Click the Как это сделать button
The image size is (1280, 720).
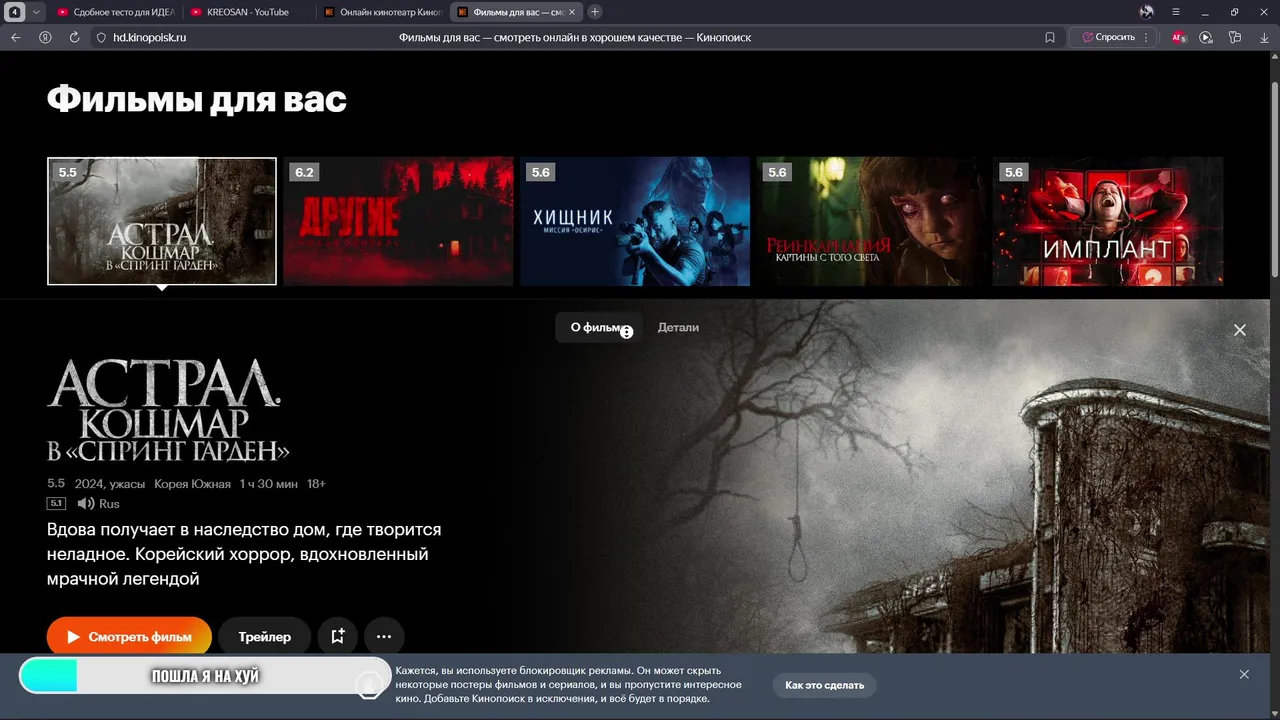[x=824, y=685]
